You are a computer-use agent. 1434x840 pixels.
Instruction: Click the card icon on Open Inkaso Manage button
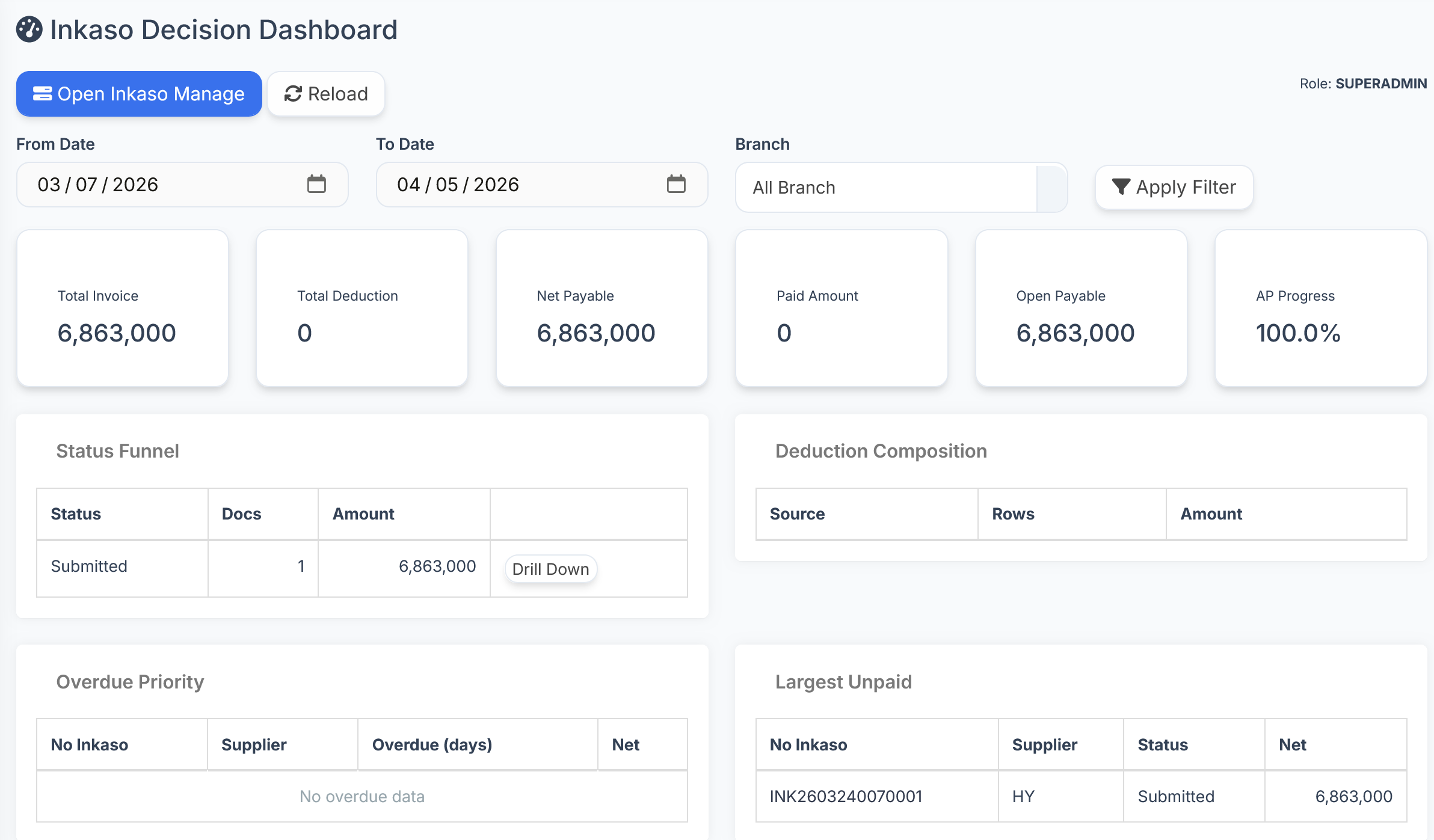click(x=42, y=93)
